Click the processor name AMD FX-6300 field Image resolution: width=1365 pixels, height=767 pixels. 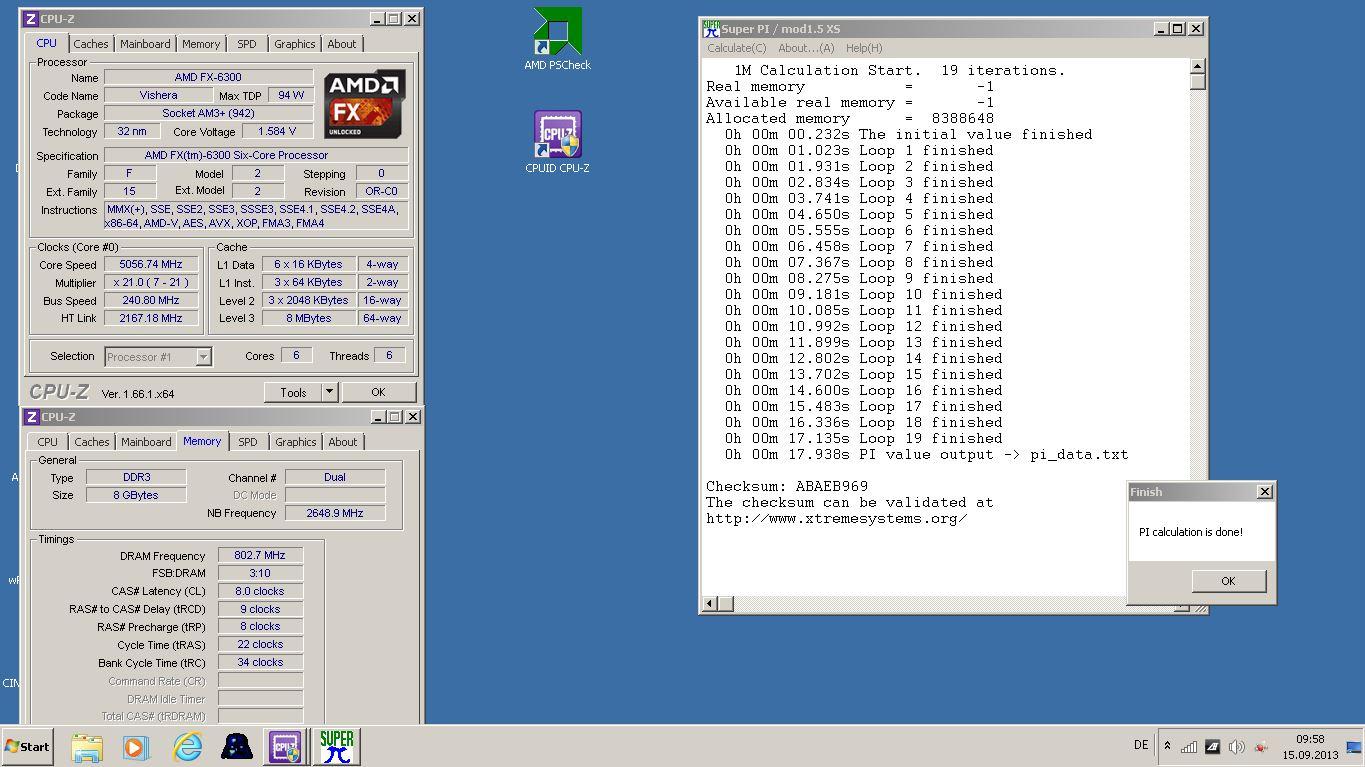[208, 77]
